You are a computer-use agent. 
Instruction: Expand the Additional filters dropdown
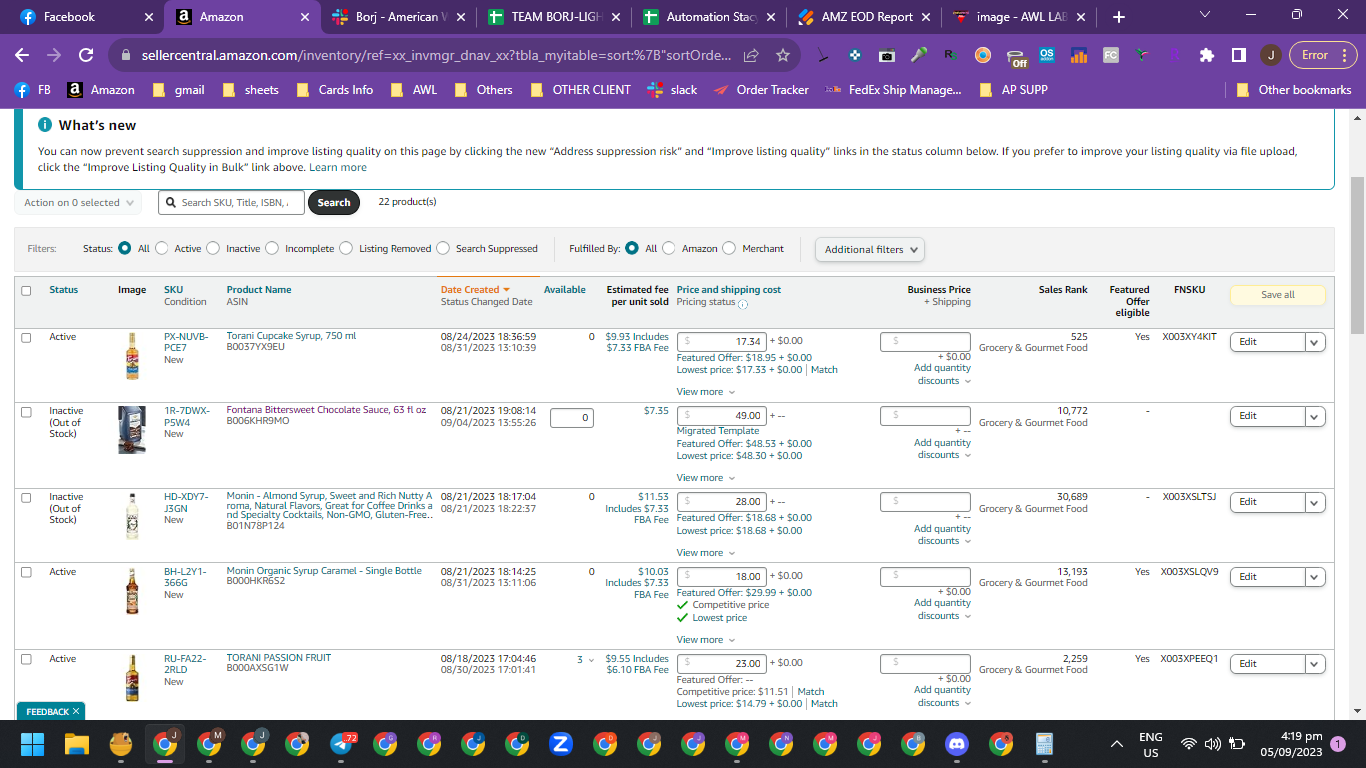tap(870, 250)
